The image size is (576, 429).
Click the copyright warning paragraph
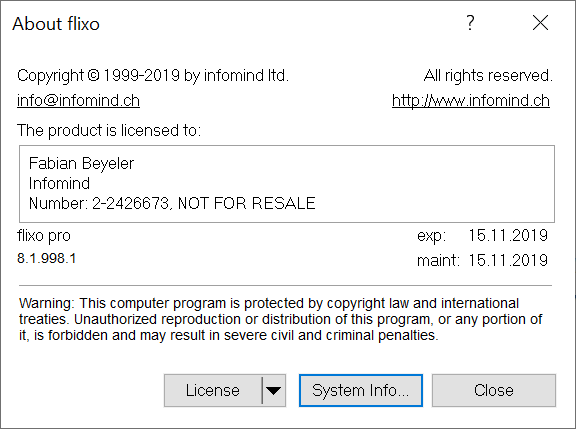click(281, 319)
